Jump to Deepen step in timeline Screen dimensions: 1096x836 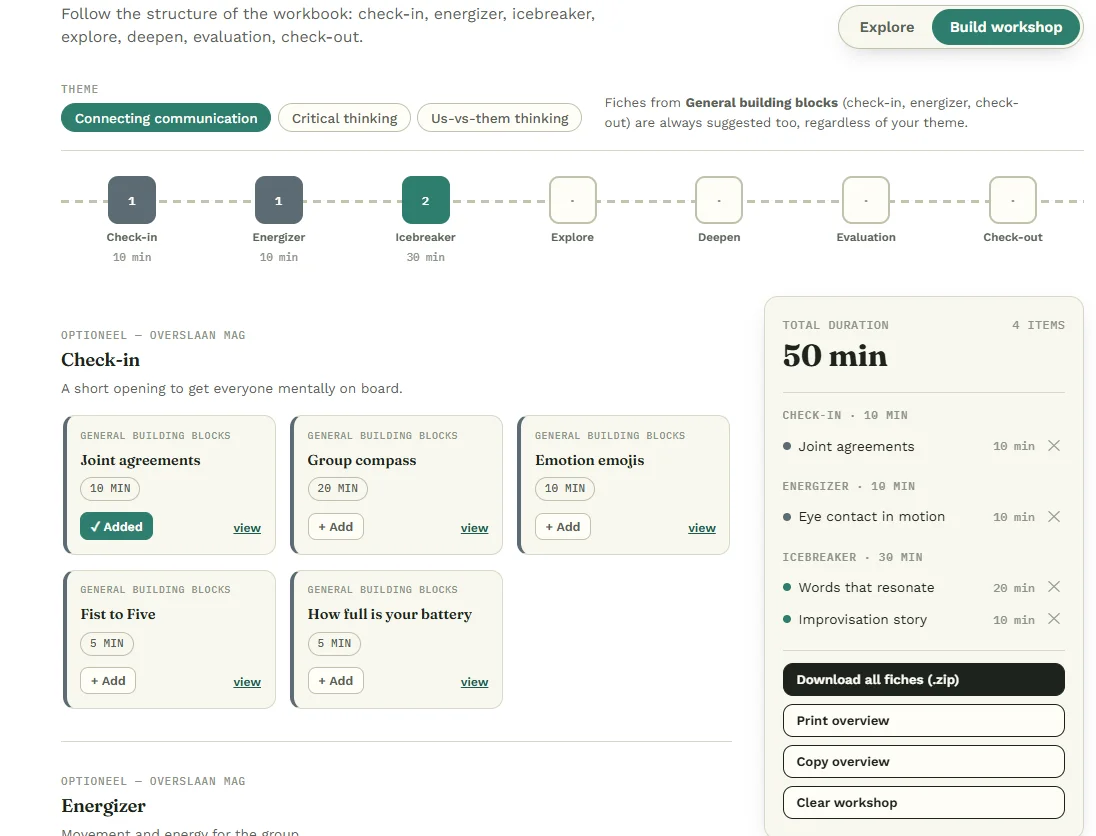click(719, 201)
